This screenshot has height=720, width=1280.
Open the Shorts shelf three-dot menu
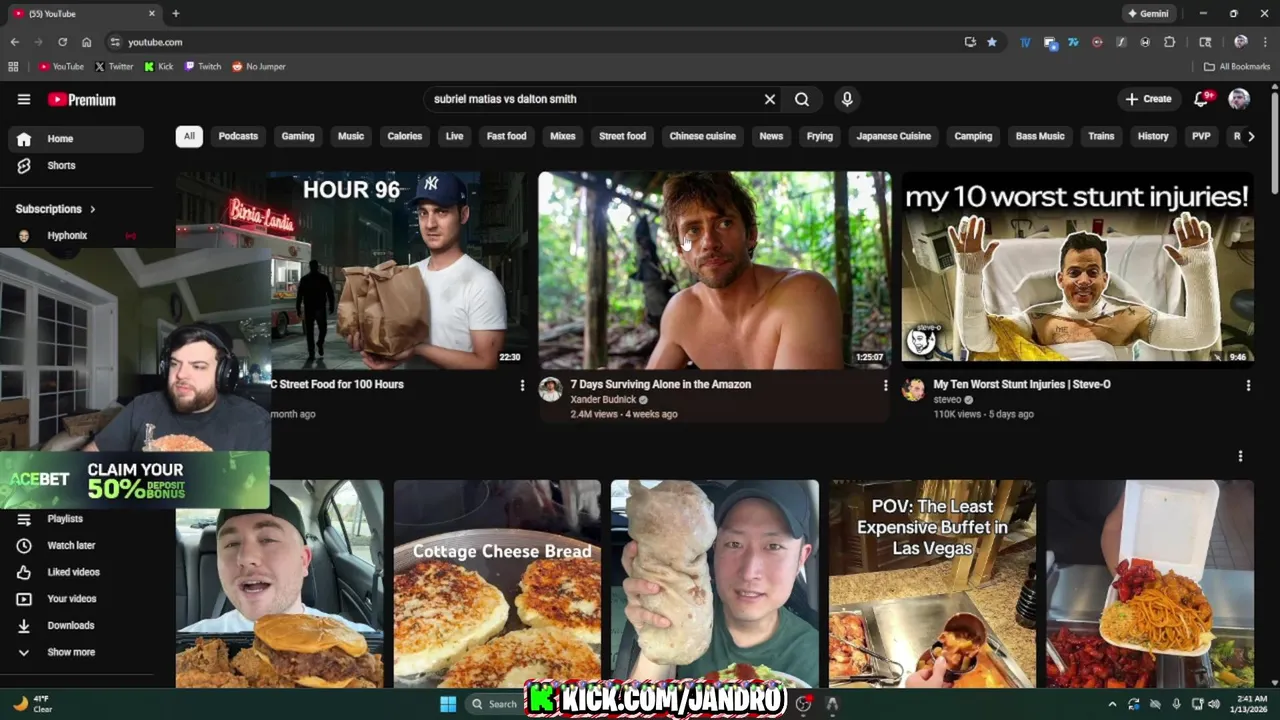(1240, 456)
